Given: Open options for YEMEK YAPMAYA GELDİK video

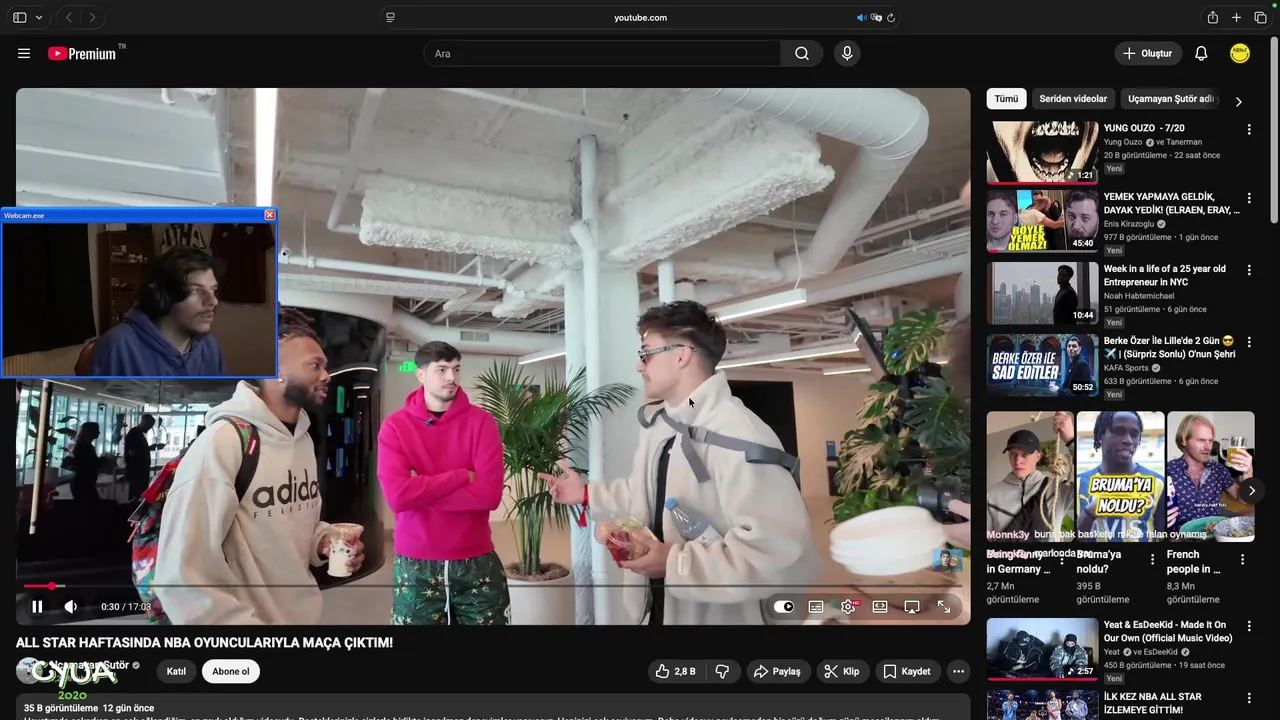Looking at the screenshot, I should 1248,199.
